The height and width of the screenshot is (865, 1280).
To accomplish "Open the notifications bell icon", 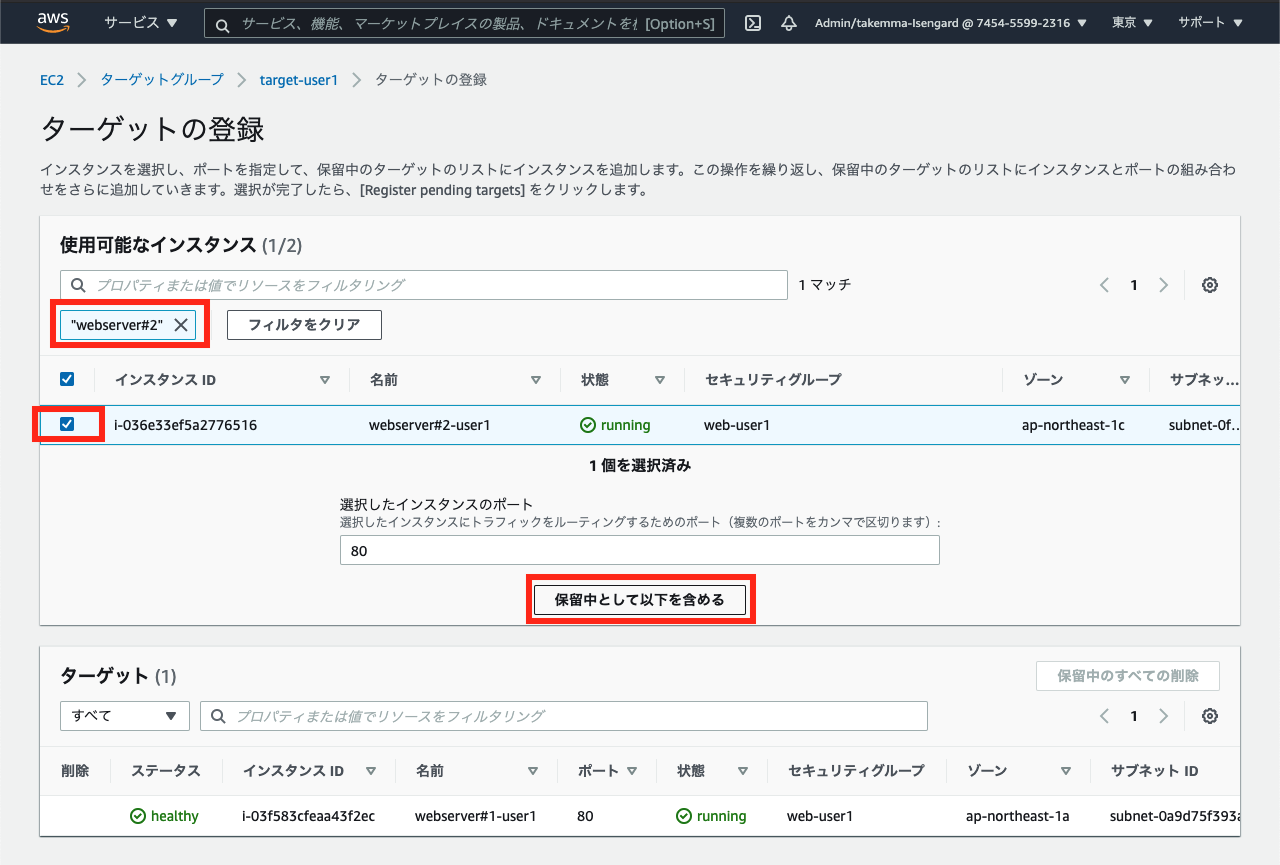I will point(789,22).
